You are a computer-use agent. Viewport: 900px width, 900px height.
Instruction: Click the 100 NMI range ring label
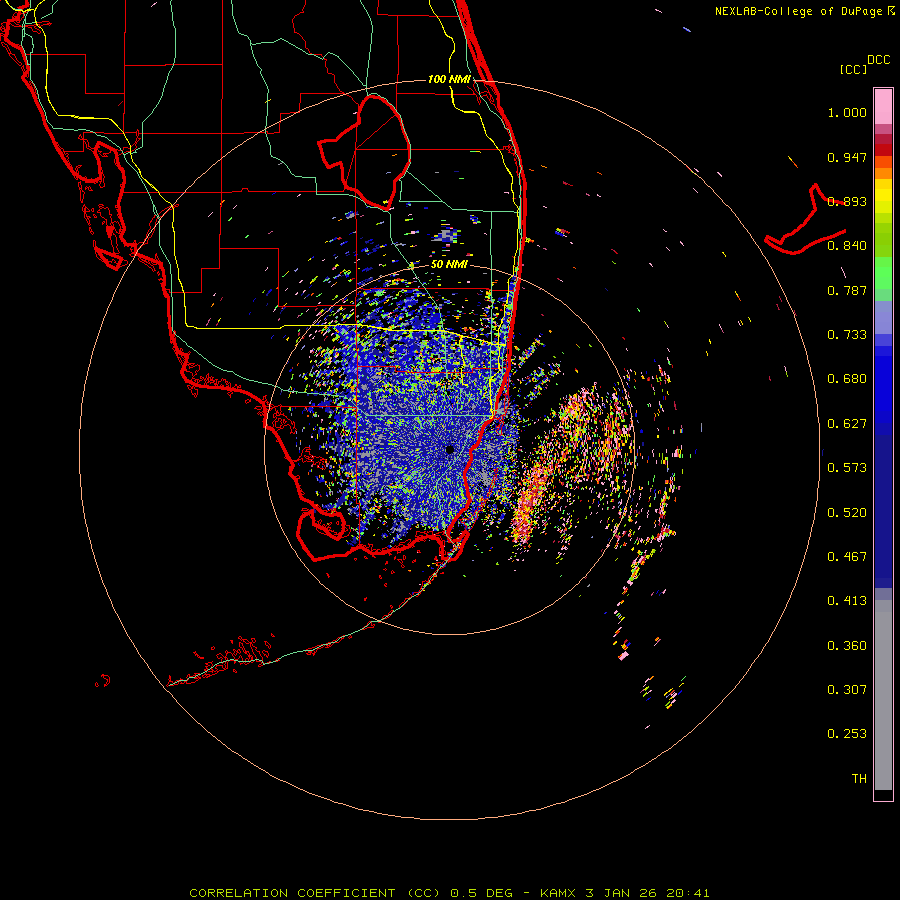coord(449,79)
